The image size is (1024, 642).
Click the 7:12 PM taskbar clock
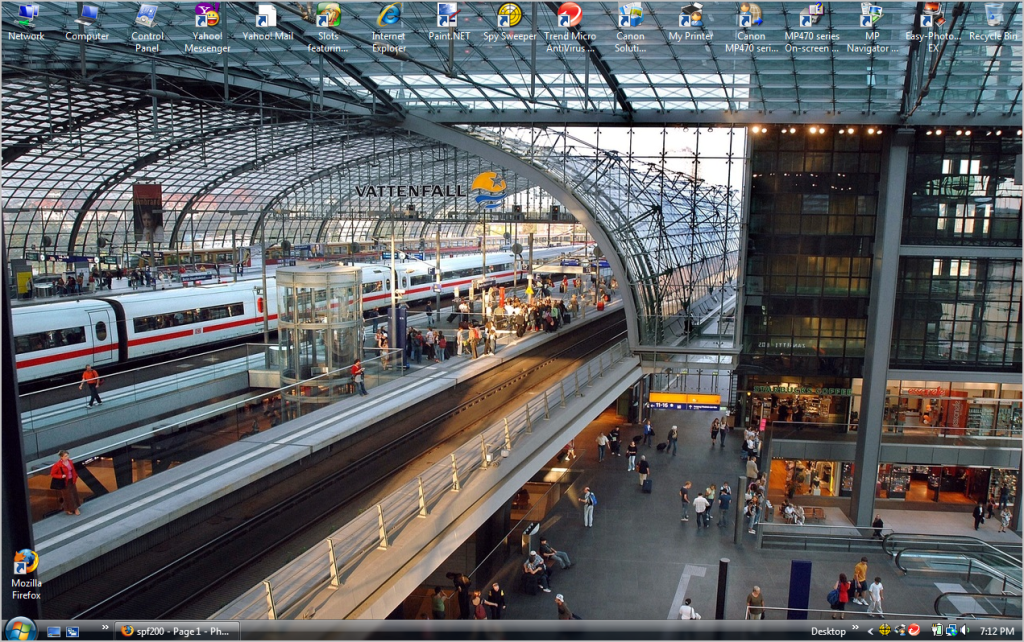coord(997,631)
